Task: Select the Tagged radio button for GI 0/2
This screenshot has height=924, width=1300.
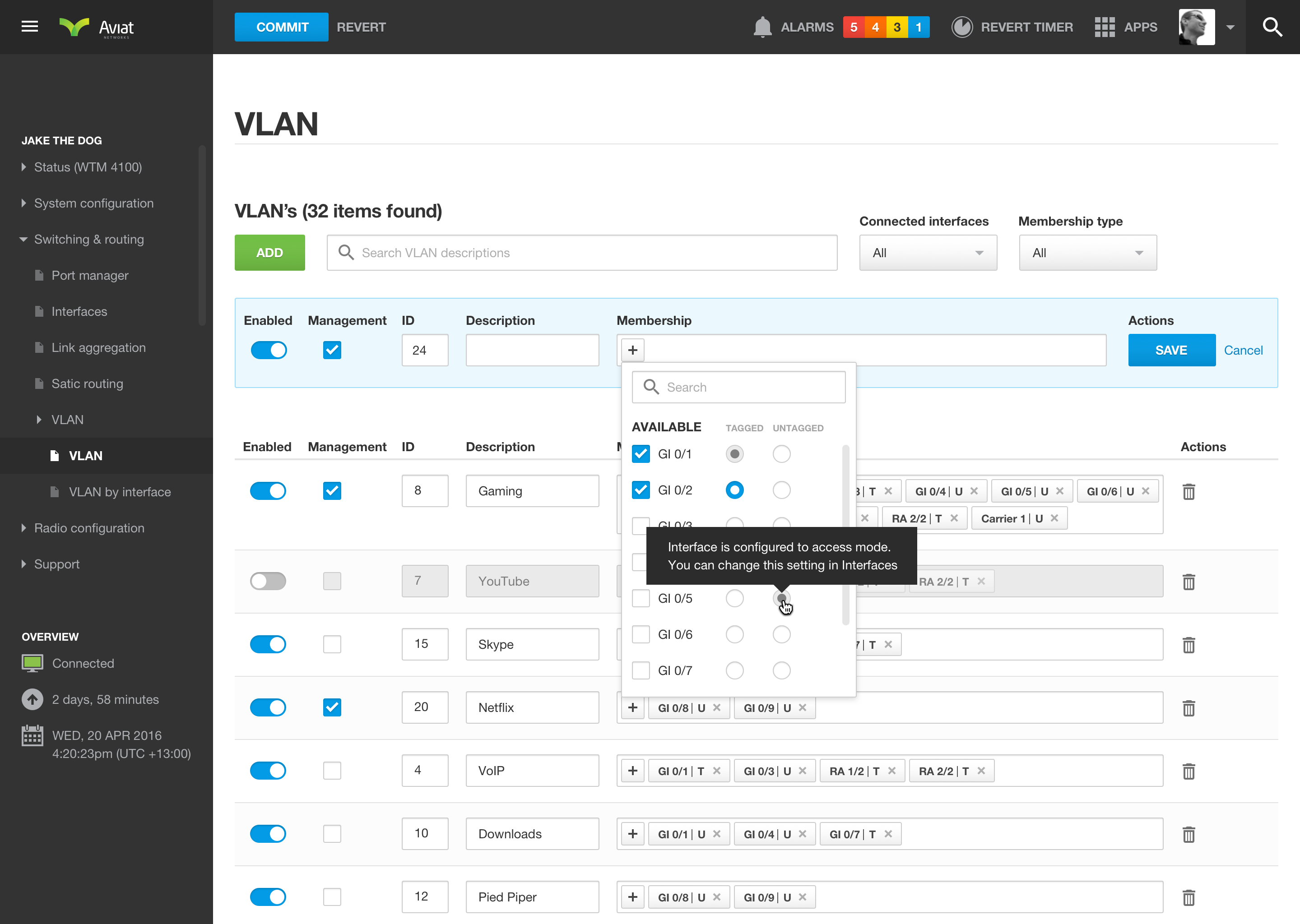Action: 735,489
